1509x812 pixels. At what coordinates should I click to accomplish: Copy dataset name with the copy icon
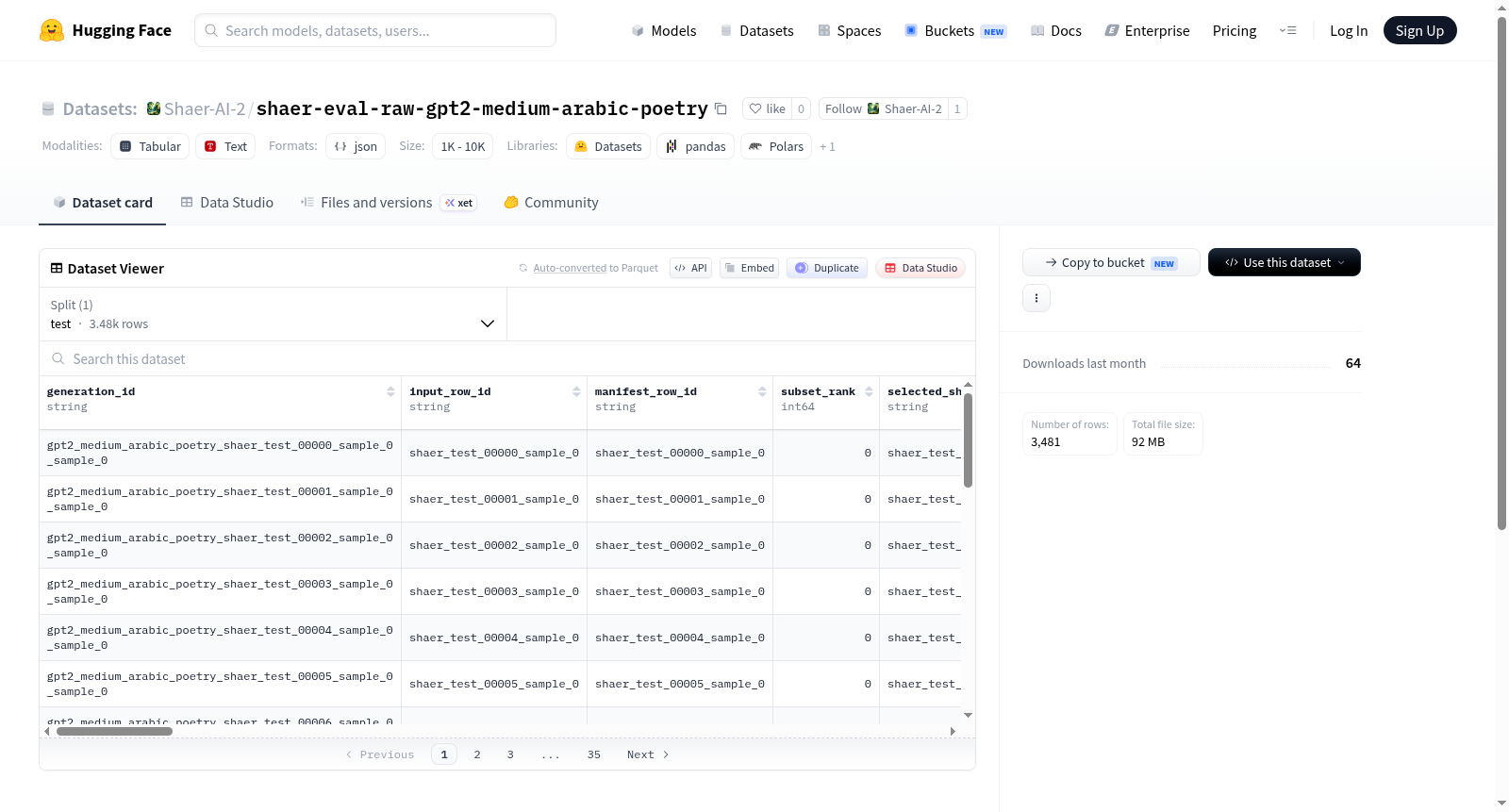[x=721, y=108]
